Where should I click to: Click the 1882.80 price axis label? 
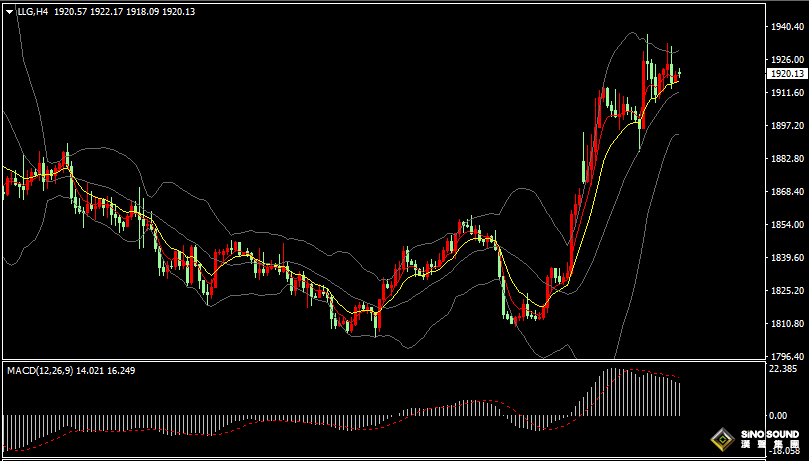[x=786, y=159]
